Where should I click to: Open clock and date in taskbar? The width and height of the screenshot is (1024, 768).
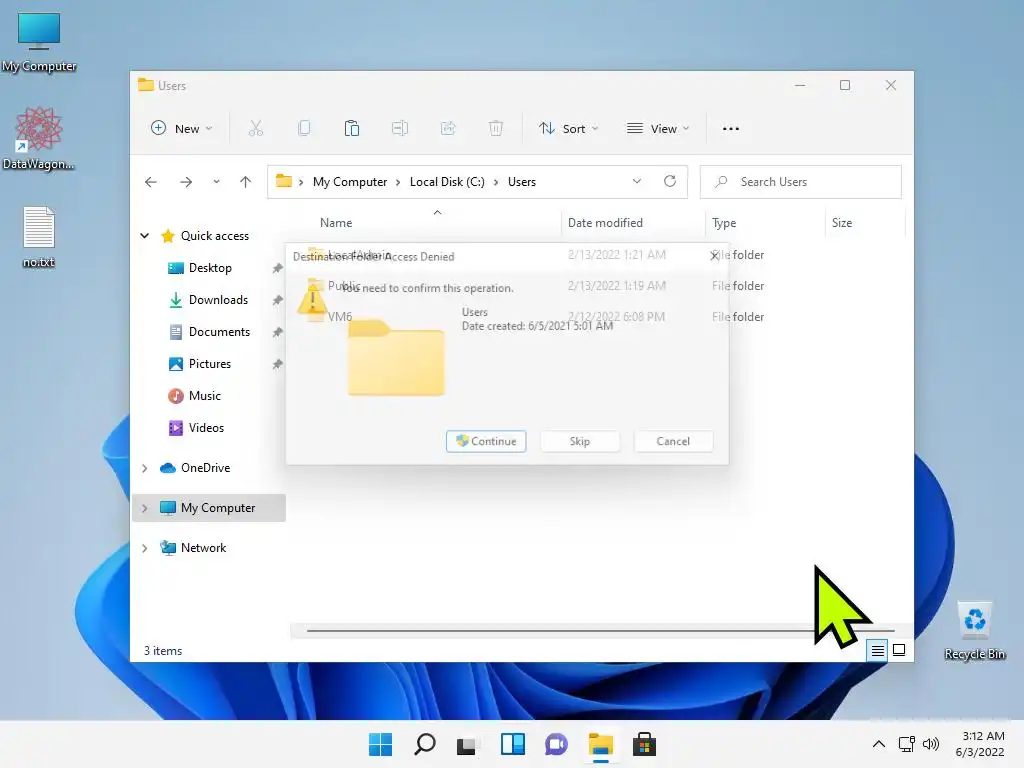(x=982, y=744)
